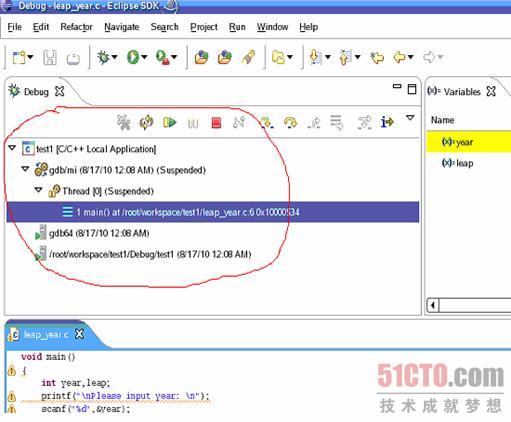
Task: Click the first Open Type folder icon
Action: click(x=201, y=57)
